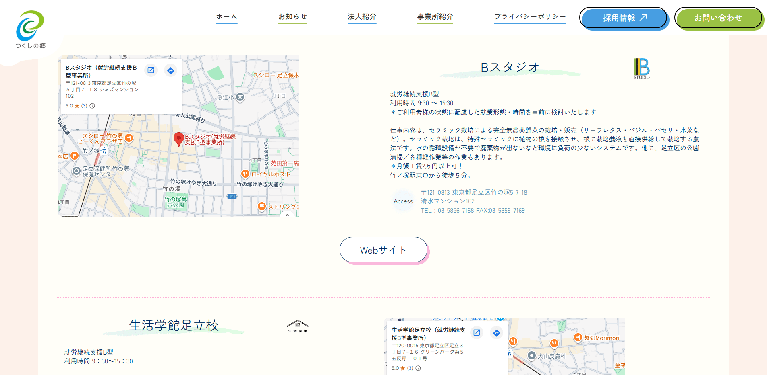Click the 生活学館足立校 house logo
Screen dimensions: 767x375
point(298,326)
